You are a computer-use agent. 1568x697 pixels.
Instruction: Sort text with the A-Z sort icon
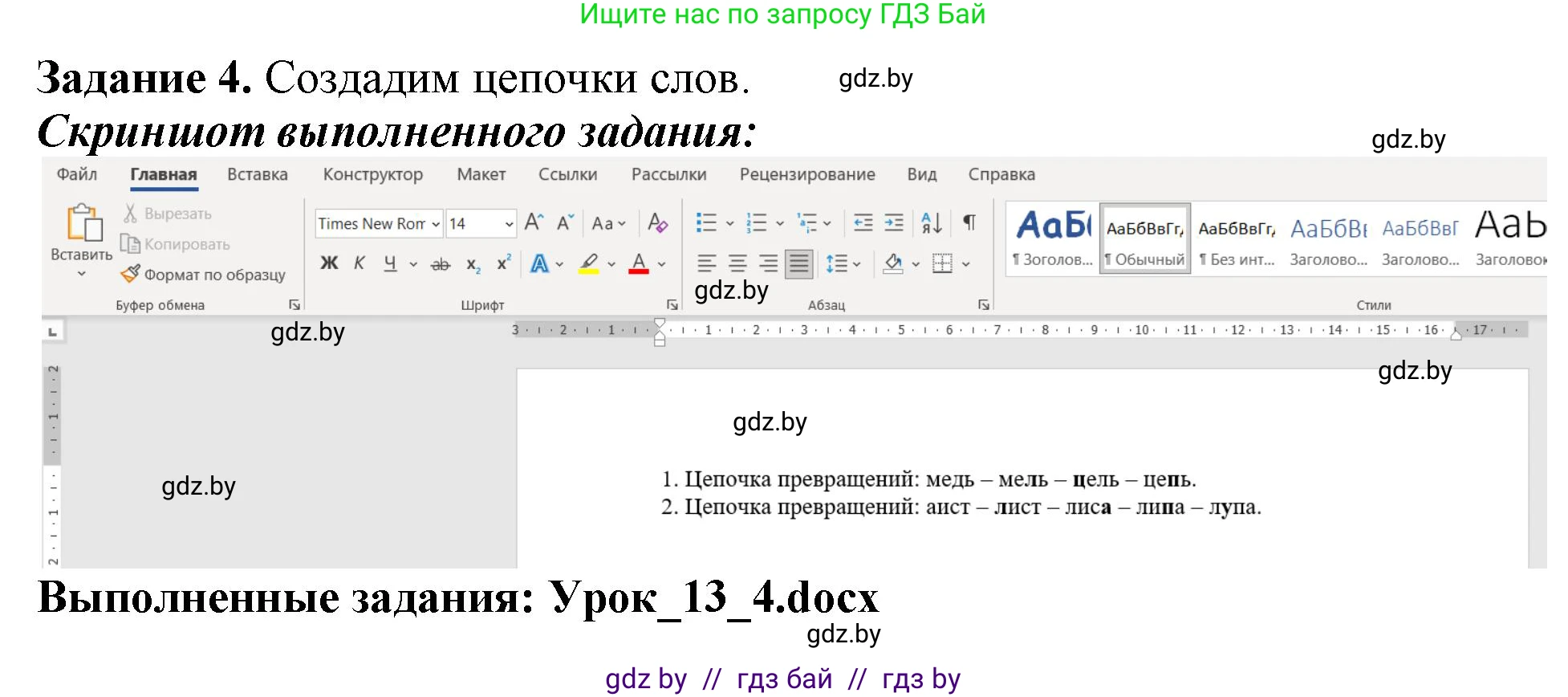click(932, 222)
